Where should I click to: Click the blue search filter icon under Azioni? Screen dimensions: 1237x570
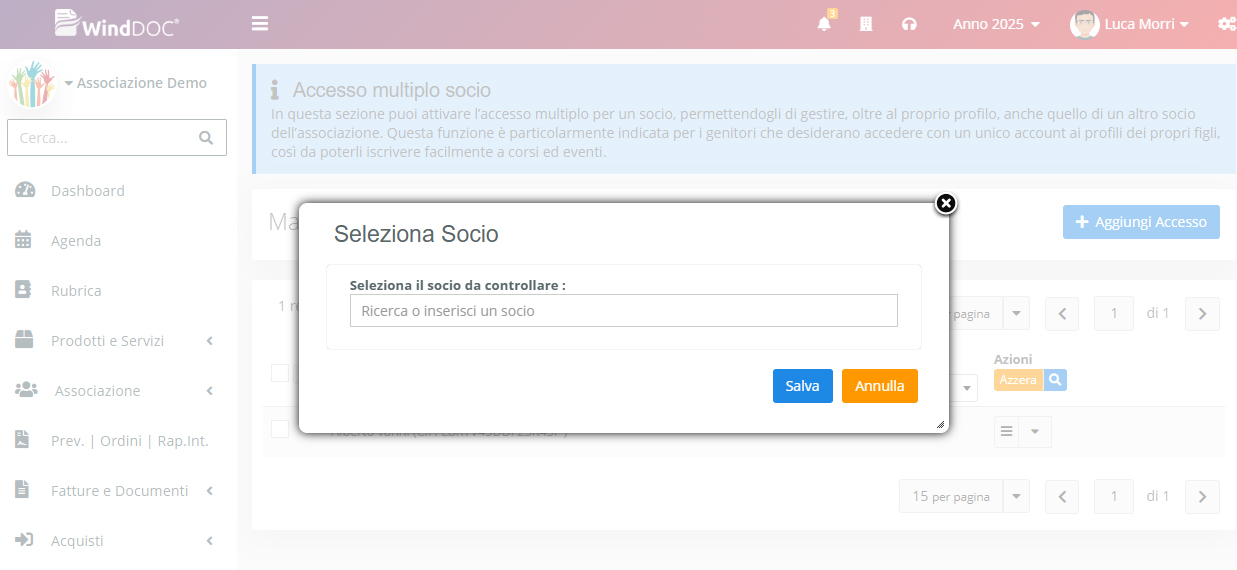point(1055,380)
